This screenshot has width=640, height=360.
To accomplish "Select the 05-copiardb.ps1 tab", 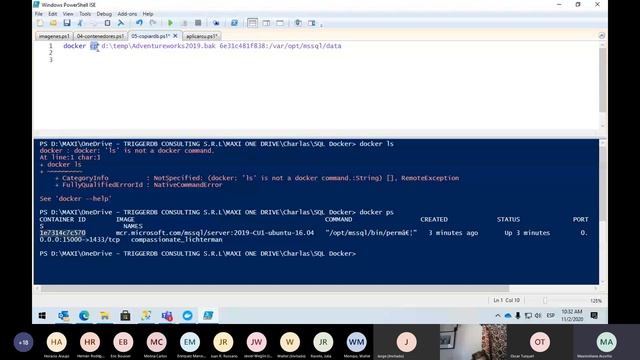I will pyautogui.click(x=151, y=36).
